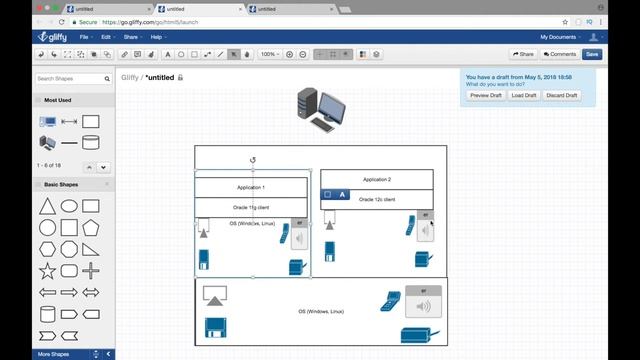Bookmark the page with star icon
This screenshot has width=640, height=360.
565,22
